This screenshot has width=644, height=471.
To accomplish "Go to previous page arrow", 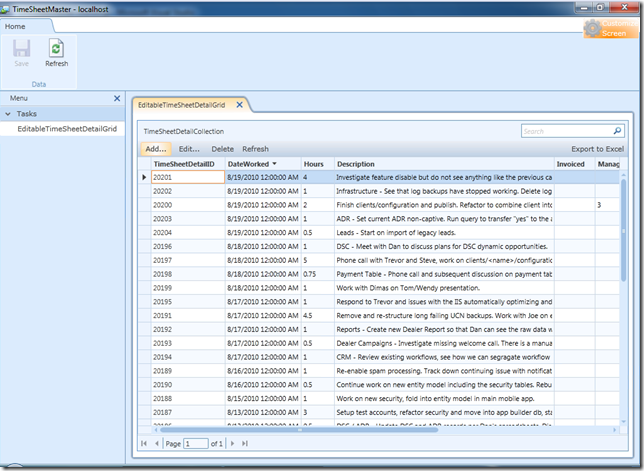I will (156, 443).
